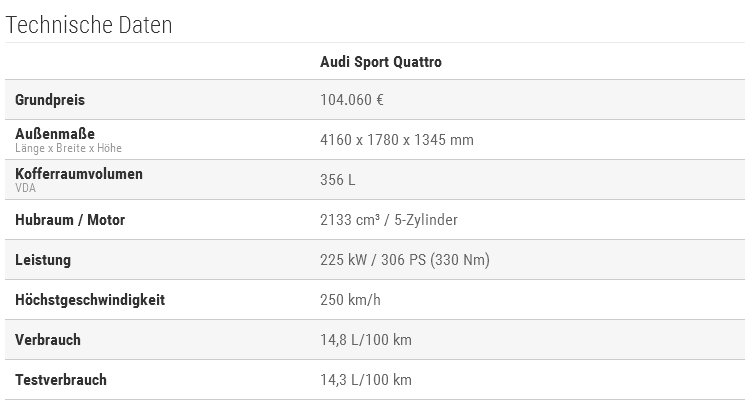Click the 250 km/h top speed value
Screen dimensions: 756x408
tap(350, 300)
